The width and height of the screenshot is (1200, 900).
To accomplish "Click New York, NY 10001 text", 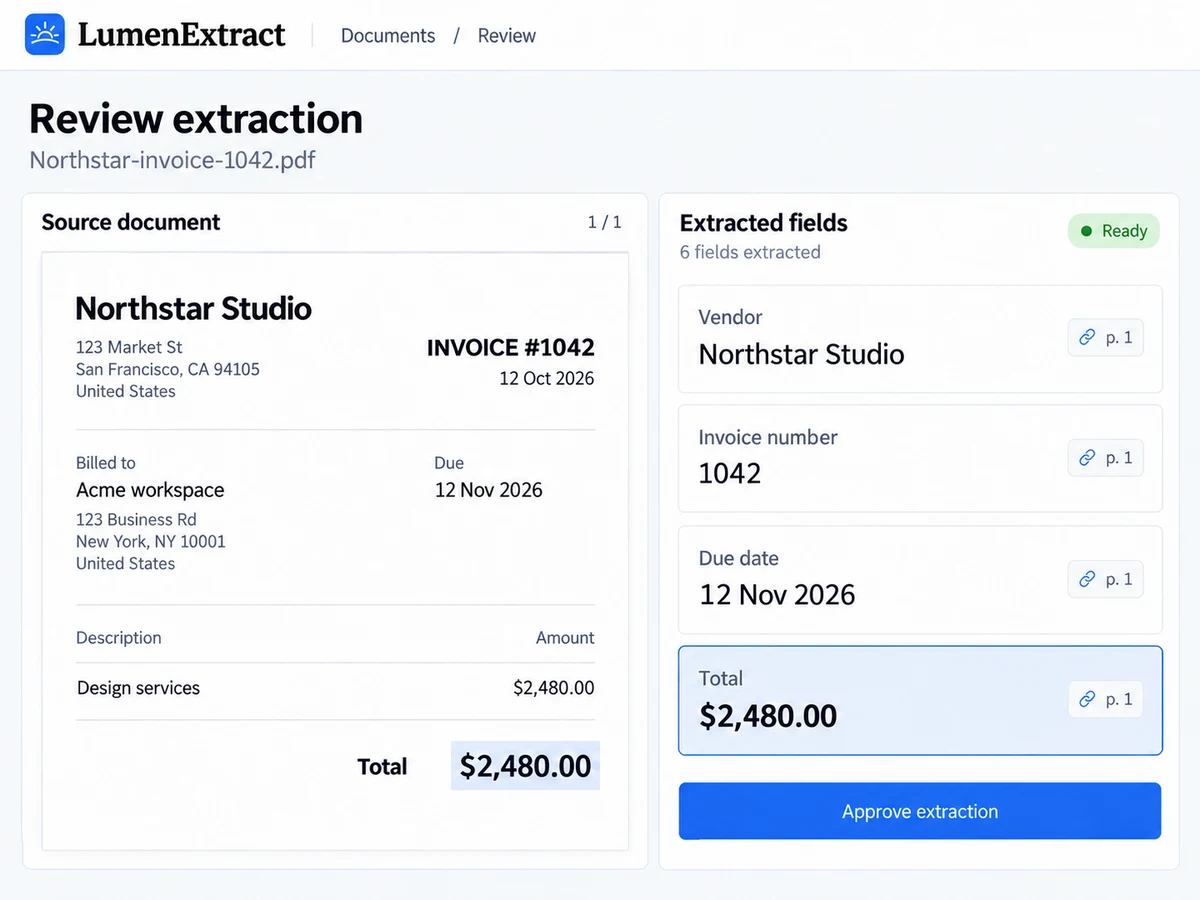I will click(151, 542).
